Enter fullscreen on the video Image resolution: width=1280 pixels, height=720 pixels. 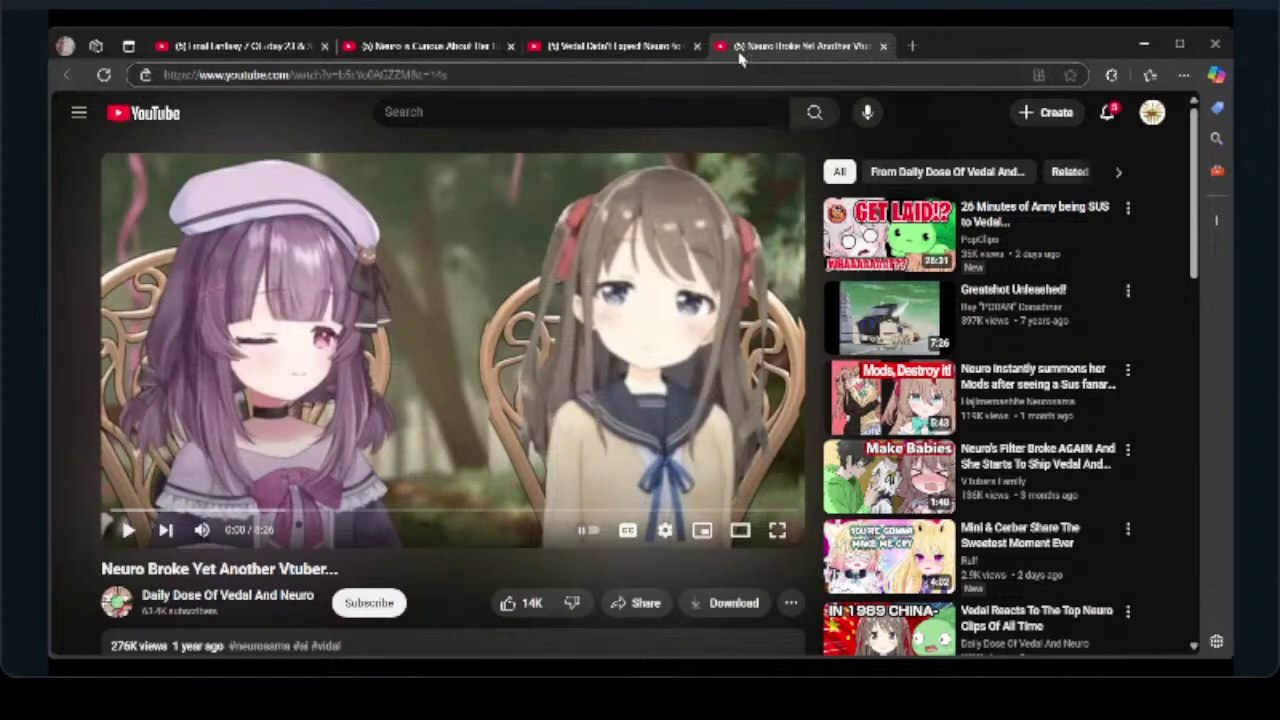[x=777, y=531]
